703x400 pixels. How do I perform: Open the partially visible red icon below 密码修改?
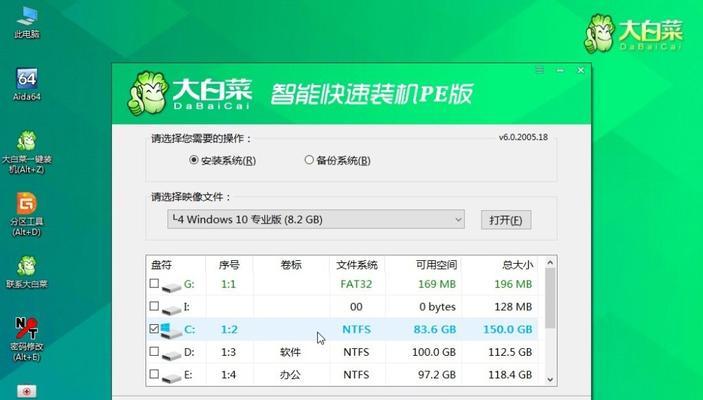pos(27,391)
